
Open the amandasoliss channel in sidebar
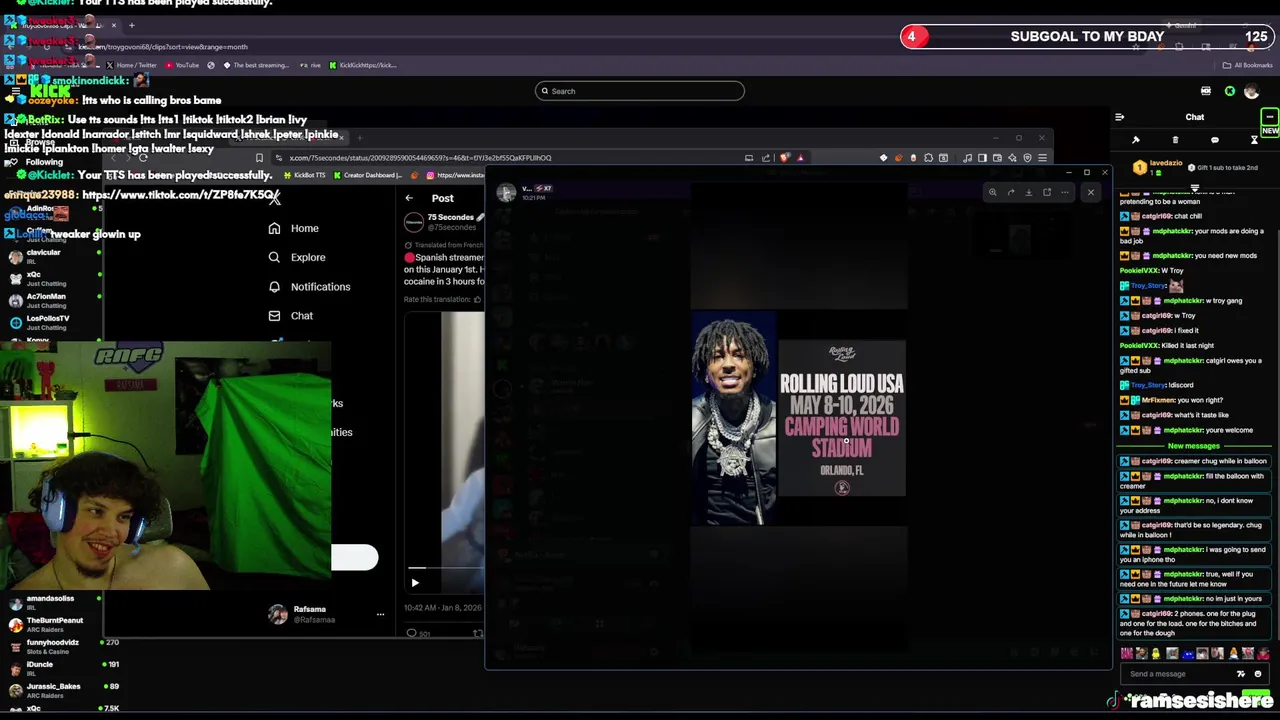[50, 603]
